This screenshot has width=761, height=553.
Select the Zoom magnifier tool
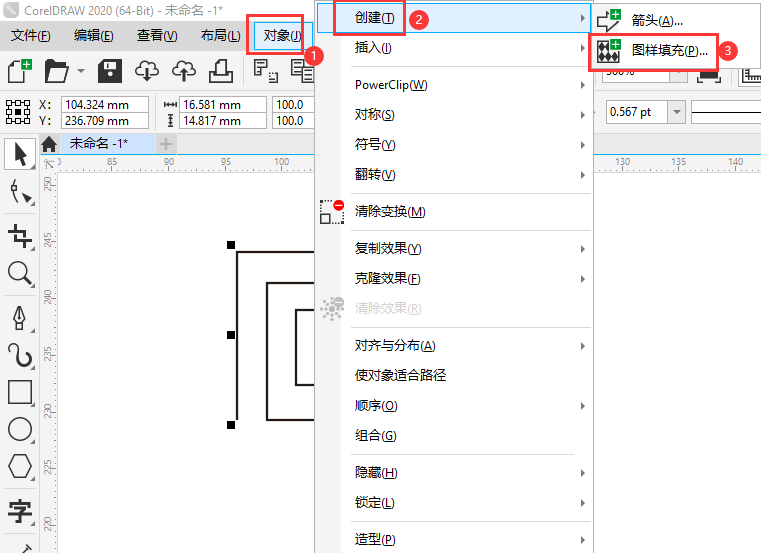click(x=19, y=273)
